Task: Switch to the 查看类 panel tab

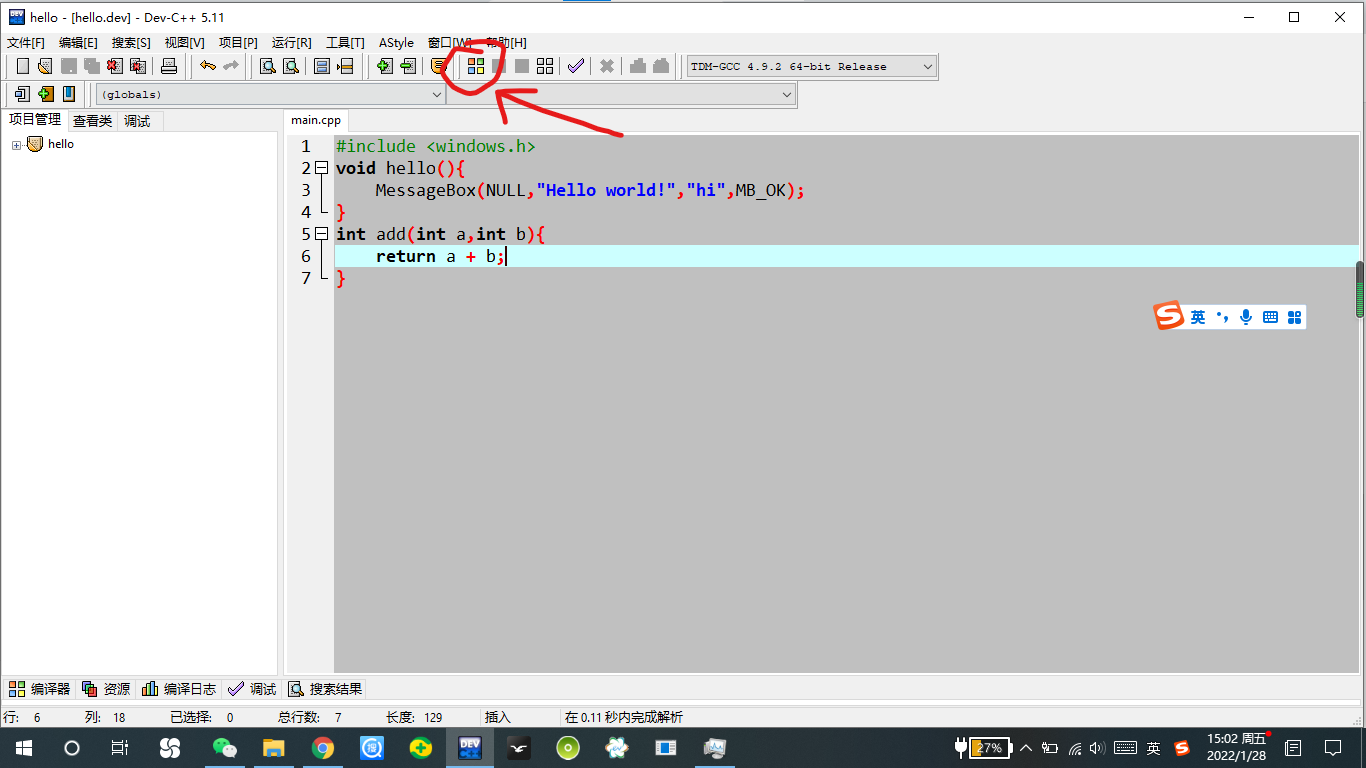Action: (92, 120)
